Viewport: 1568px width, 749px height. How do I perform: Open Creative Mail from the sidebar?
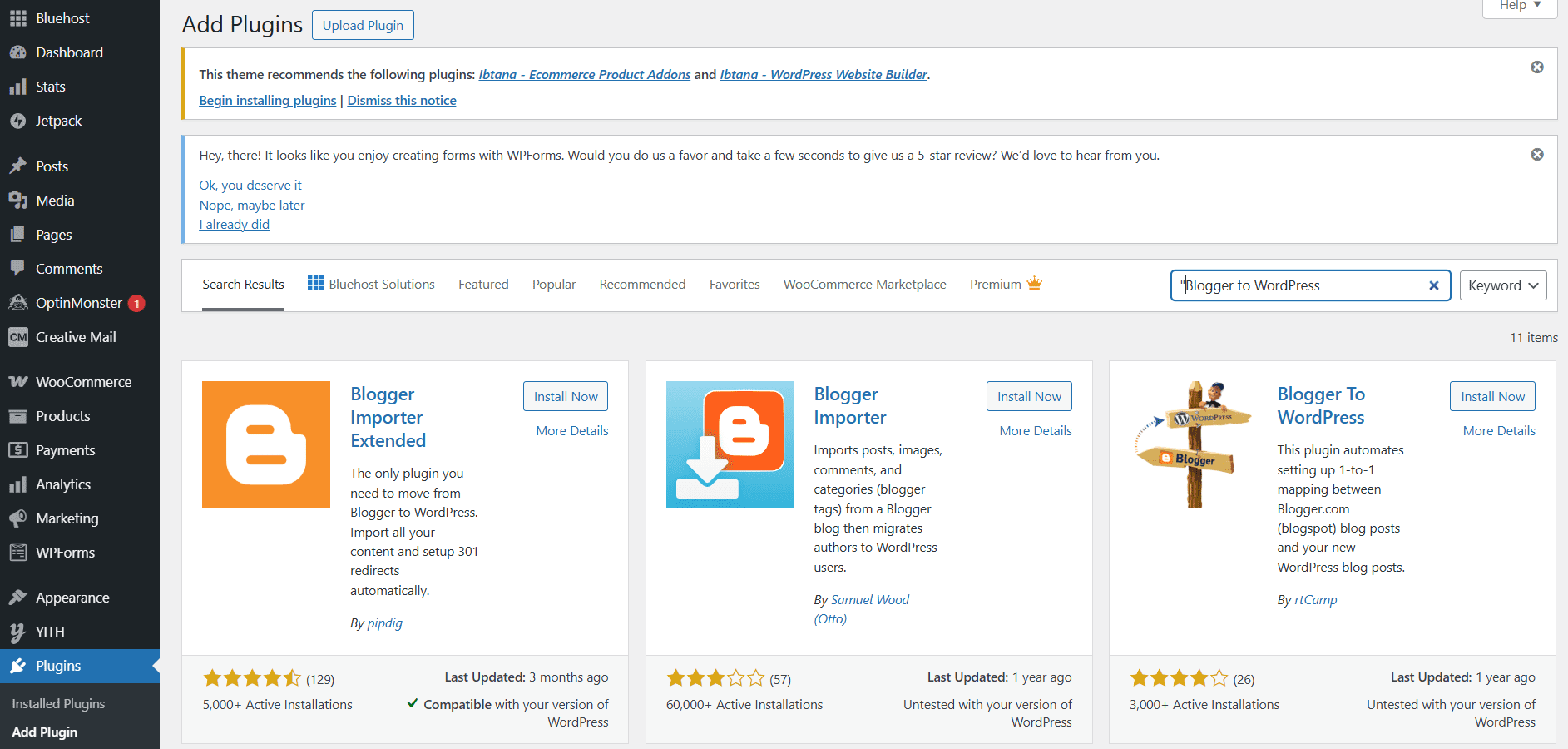pos(18,337)
